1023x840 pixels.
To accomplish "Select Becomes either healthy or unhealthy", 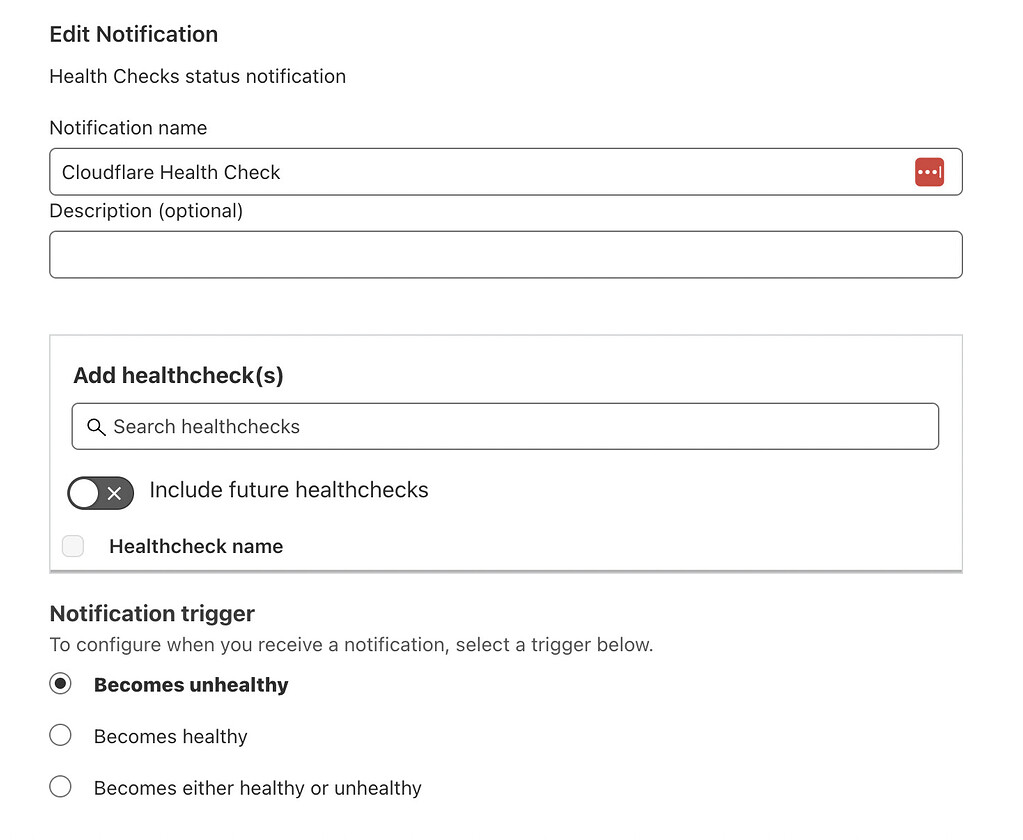I will (60, 786).
